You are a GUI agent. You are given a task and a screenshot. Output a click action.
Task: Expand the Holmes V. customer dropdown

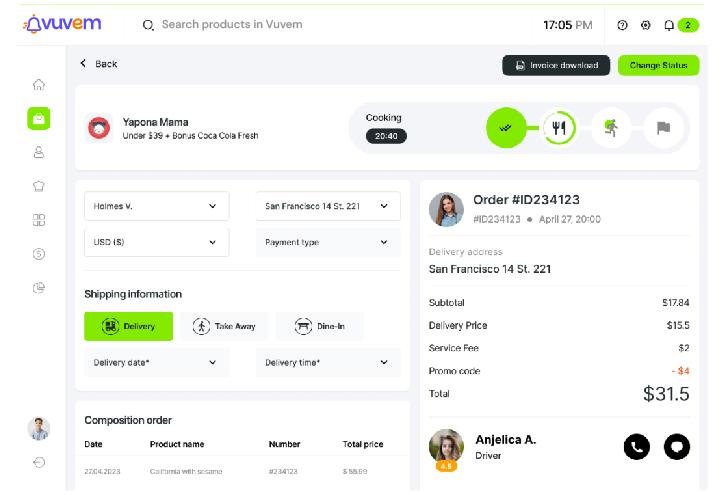pos(157,206)
